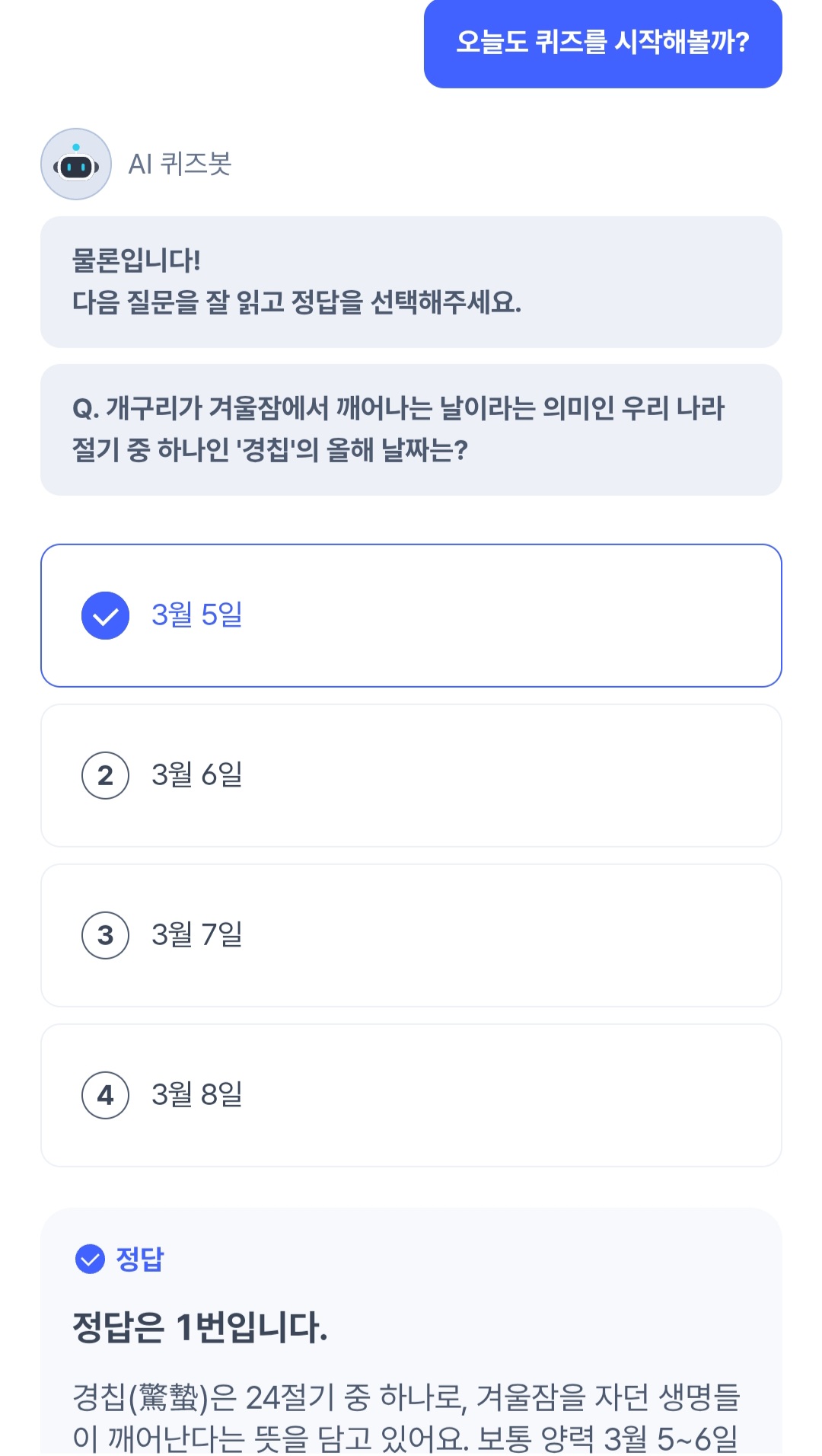Click the number 2 circle icon
822x1456 pixels.
point(105,775)
